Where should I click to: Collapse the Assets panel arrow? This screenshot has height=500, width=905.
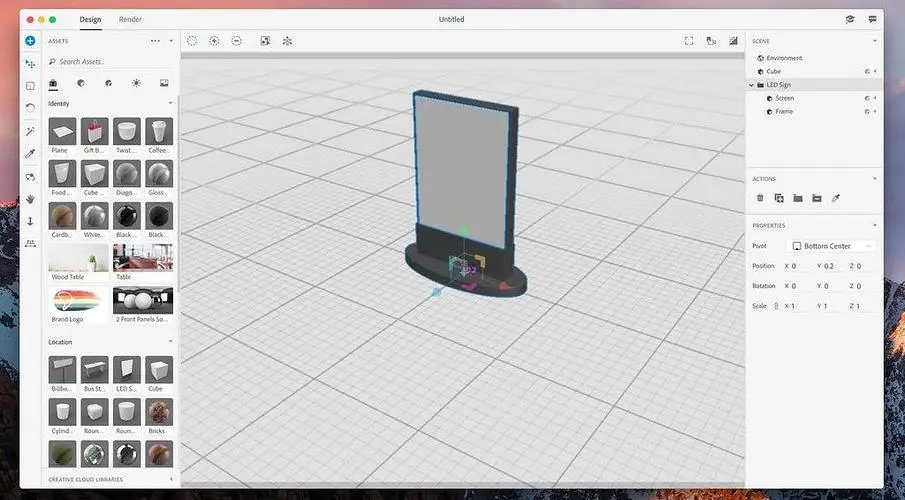171,41
